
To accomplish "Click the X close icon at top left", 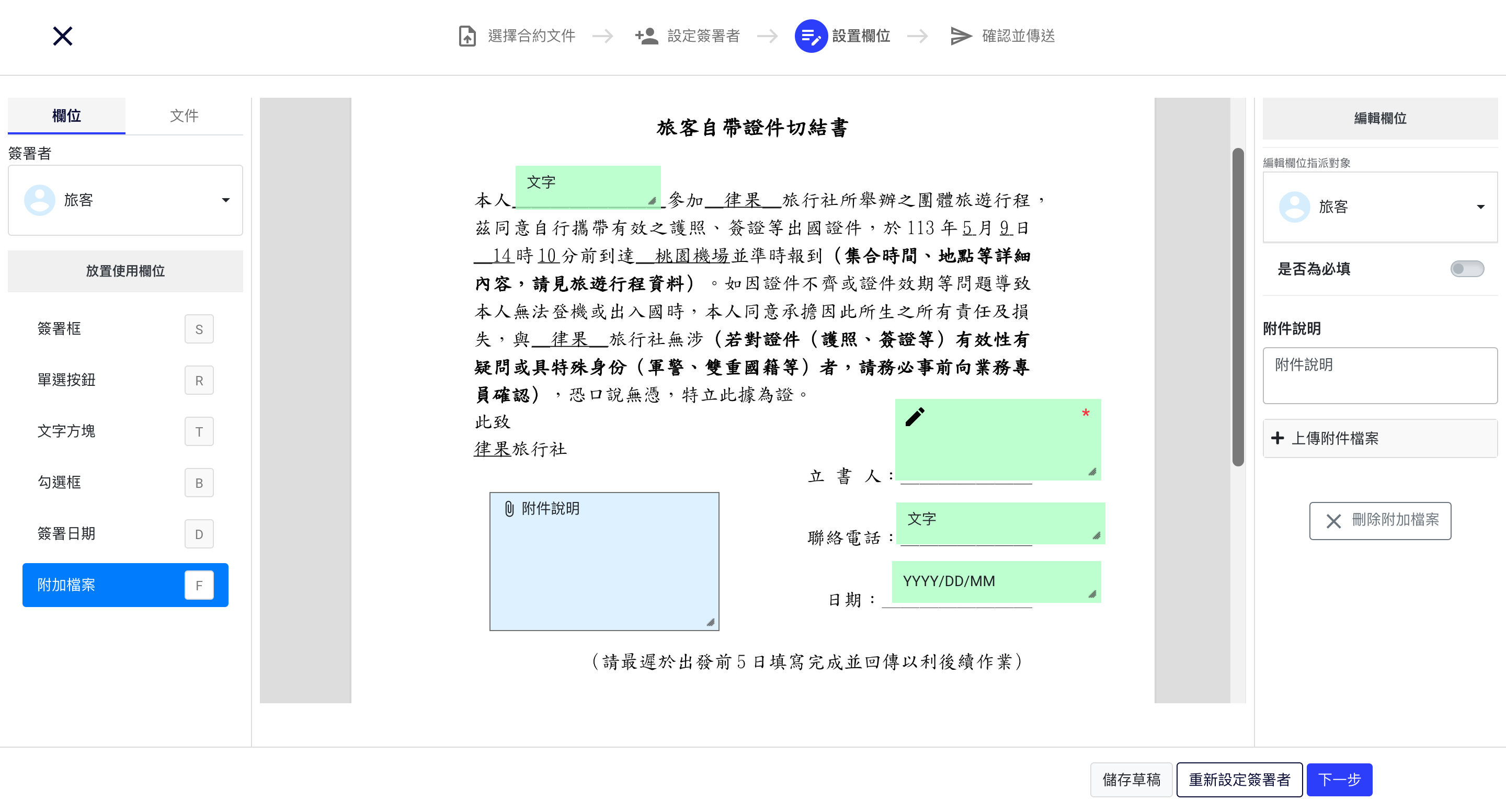I will click(x=63, y=36).
